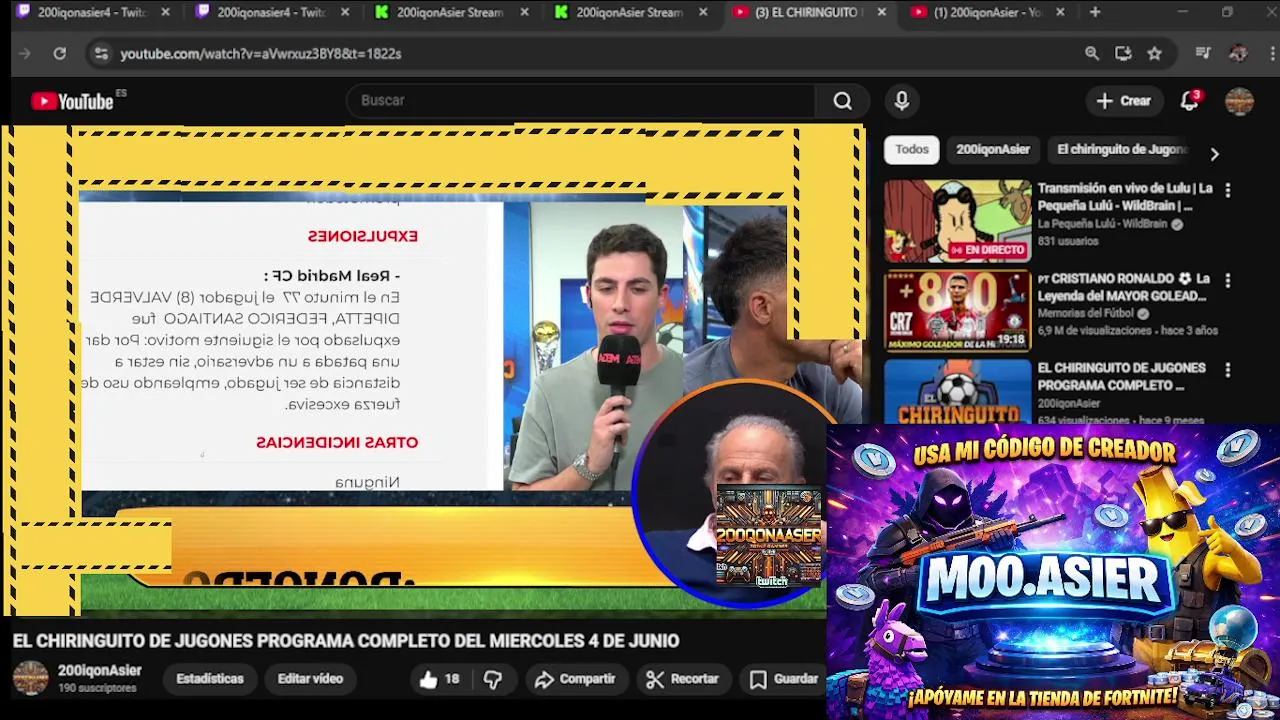Open the Lulu live stream thumbnail
This screenshot has height=720, width=1280.
(957, 221)
